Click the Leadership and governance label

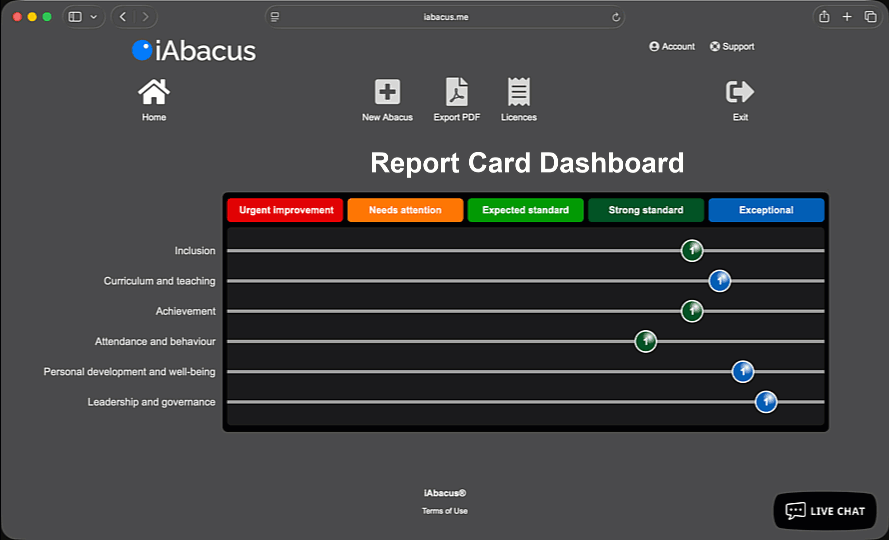pyautogui.click(x=151, y=402)
